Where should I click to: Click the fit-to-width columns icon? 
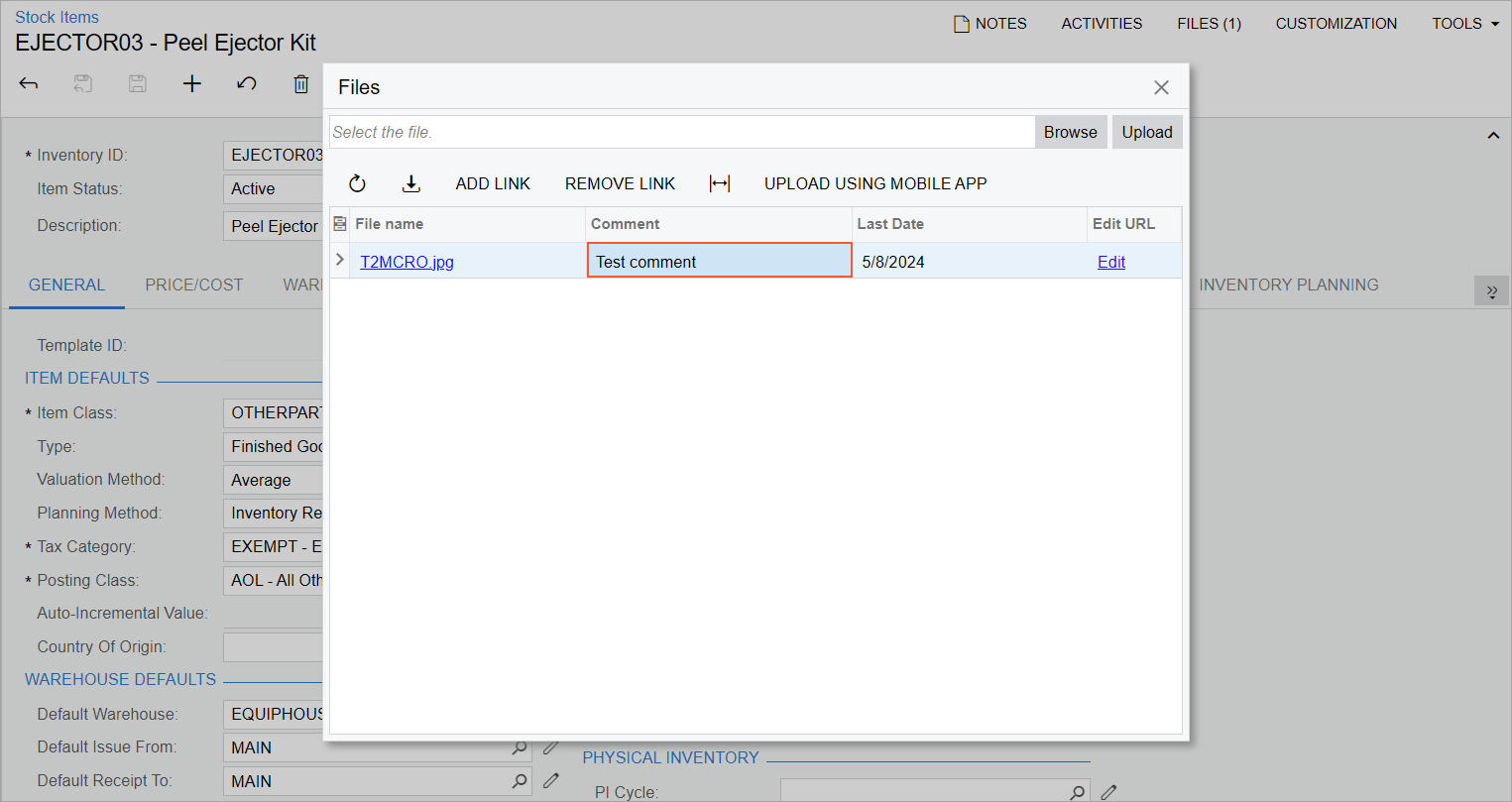point(720,183)
